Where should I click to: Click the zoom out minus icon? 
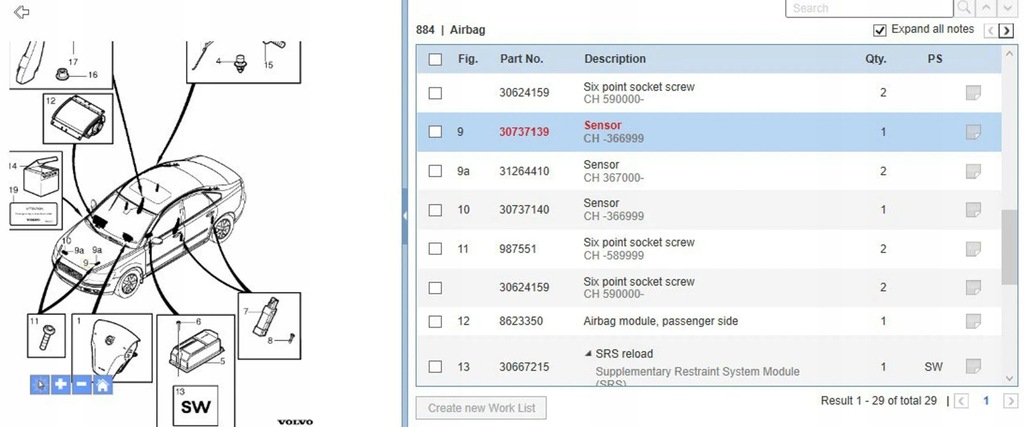[x=81, y=384]
